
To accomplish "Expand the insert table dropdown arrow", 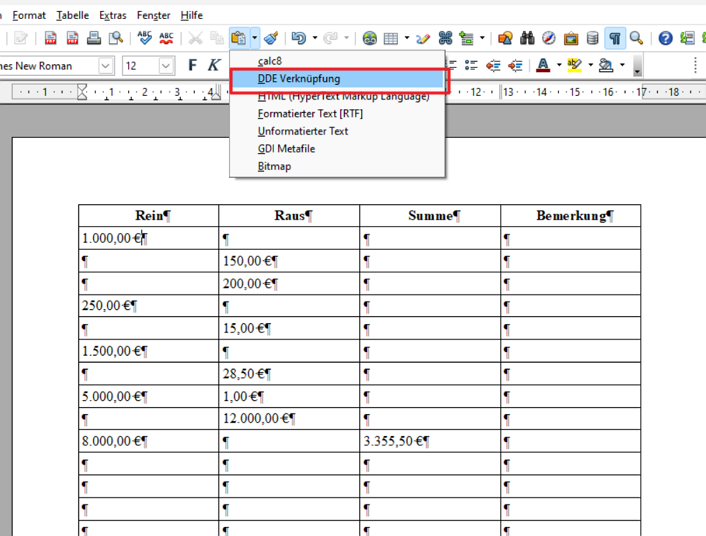I will (405, 38).
